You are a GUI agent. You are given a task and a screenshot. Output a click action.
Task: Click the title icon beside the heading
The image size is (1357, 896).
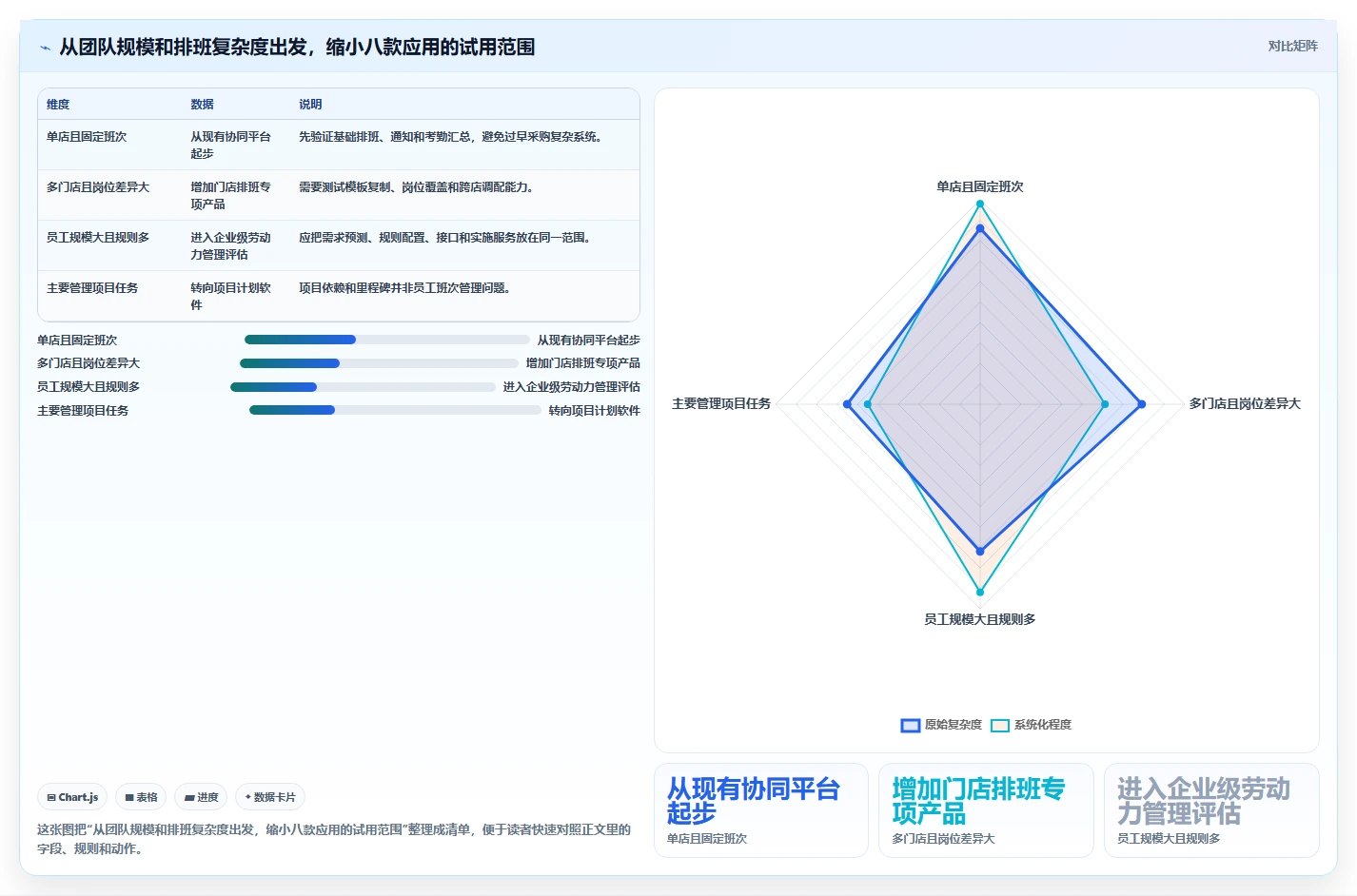(45, 48)
